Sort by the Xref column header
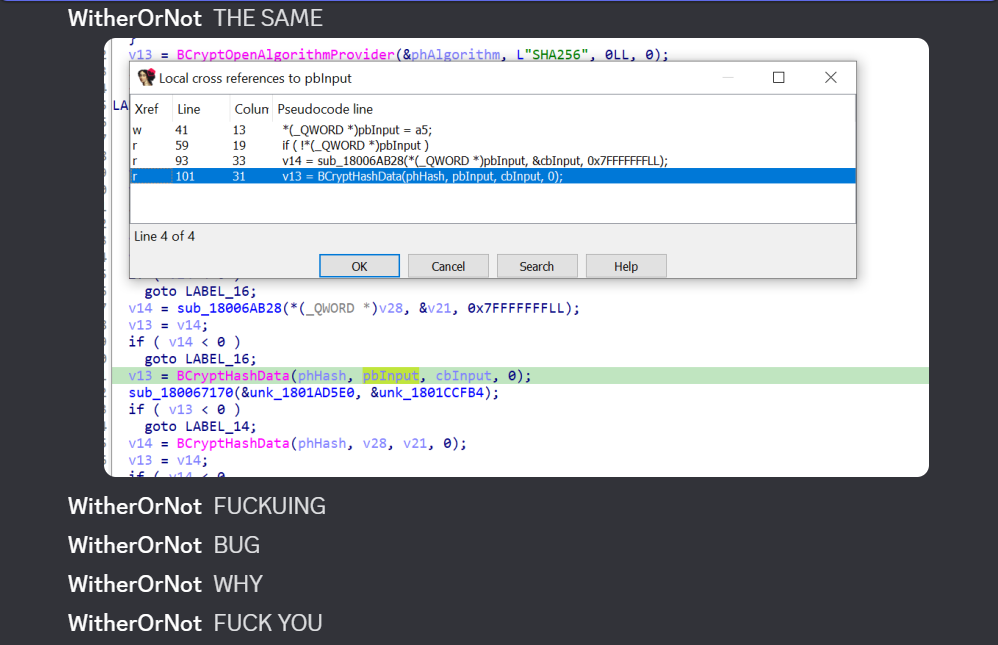The height and width of the screenshot is (645, 998). click(147, 109)
